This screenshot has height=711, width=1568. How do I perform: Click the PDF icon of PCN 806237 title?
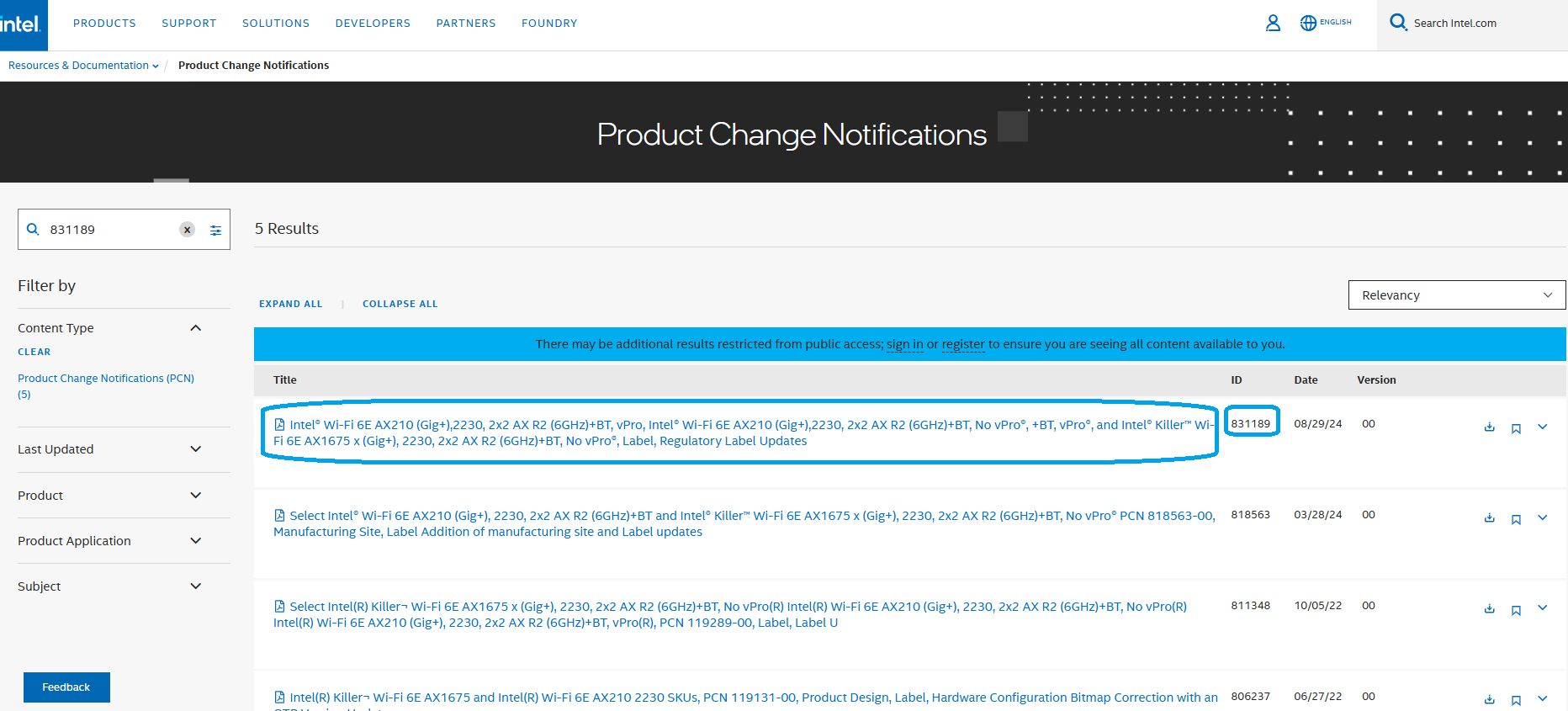pos(279,697)
